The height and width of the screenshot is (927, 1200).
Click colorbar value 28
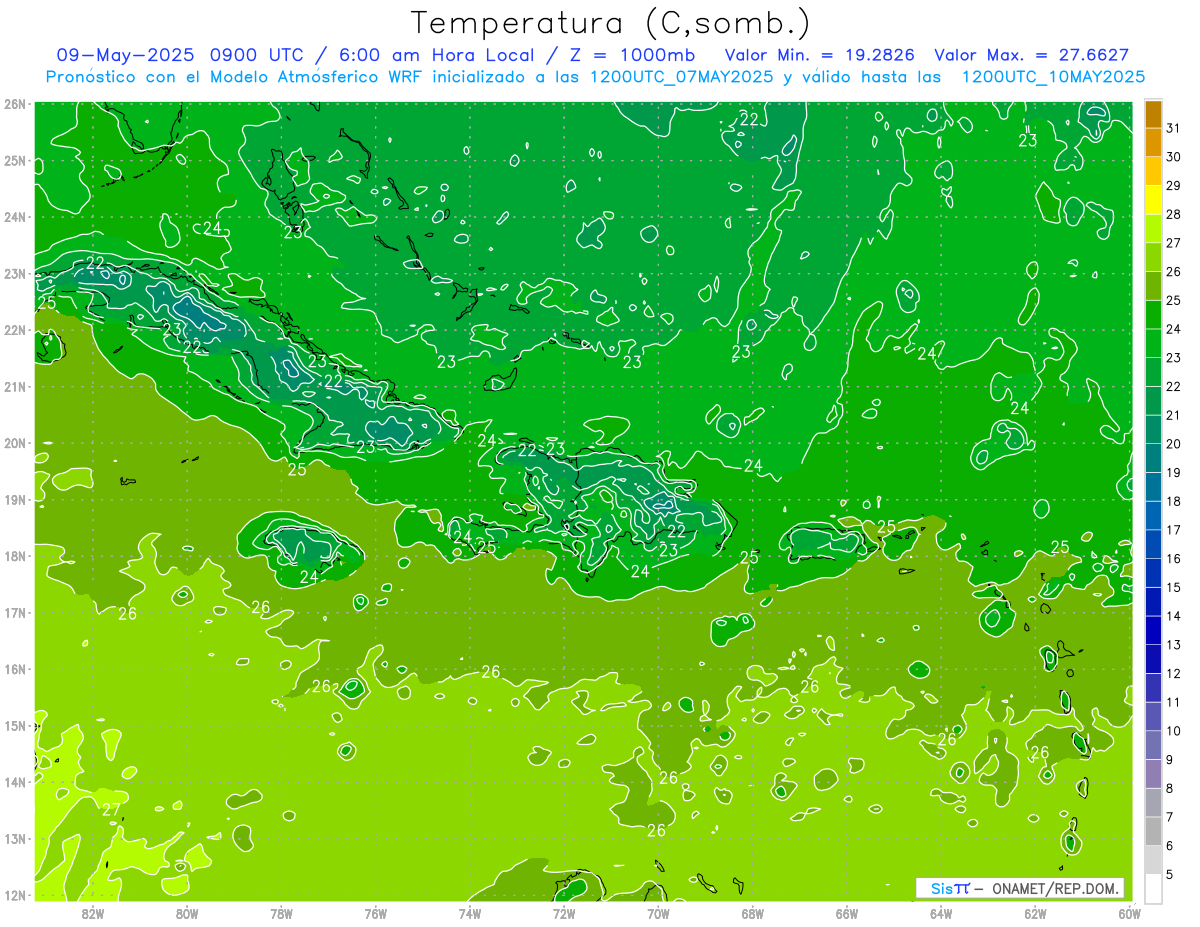point(1173,214)
